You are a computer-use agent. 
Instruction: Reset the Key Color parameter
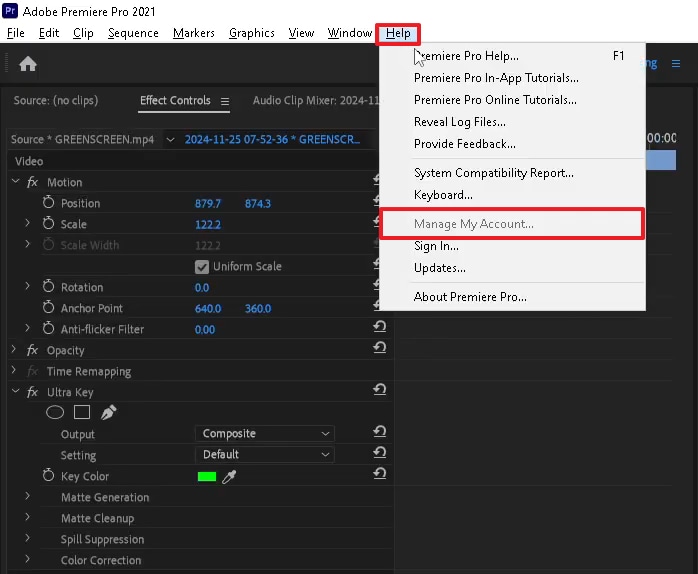pyautogui.click(x=380, y=473)
